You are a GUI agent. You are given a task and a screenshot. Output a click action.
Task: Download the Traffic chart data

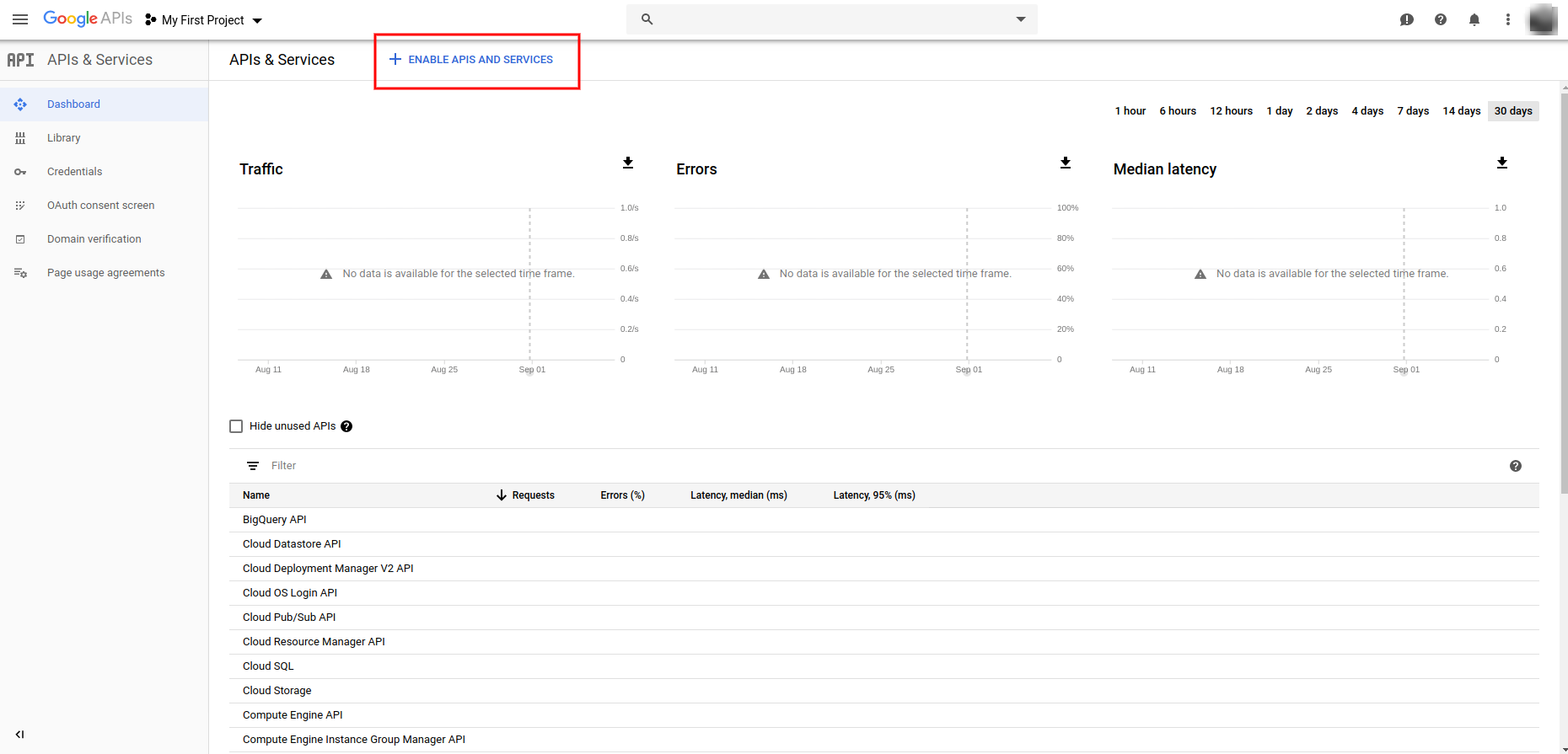[x=628, y=163]
